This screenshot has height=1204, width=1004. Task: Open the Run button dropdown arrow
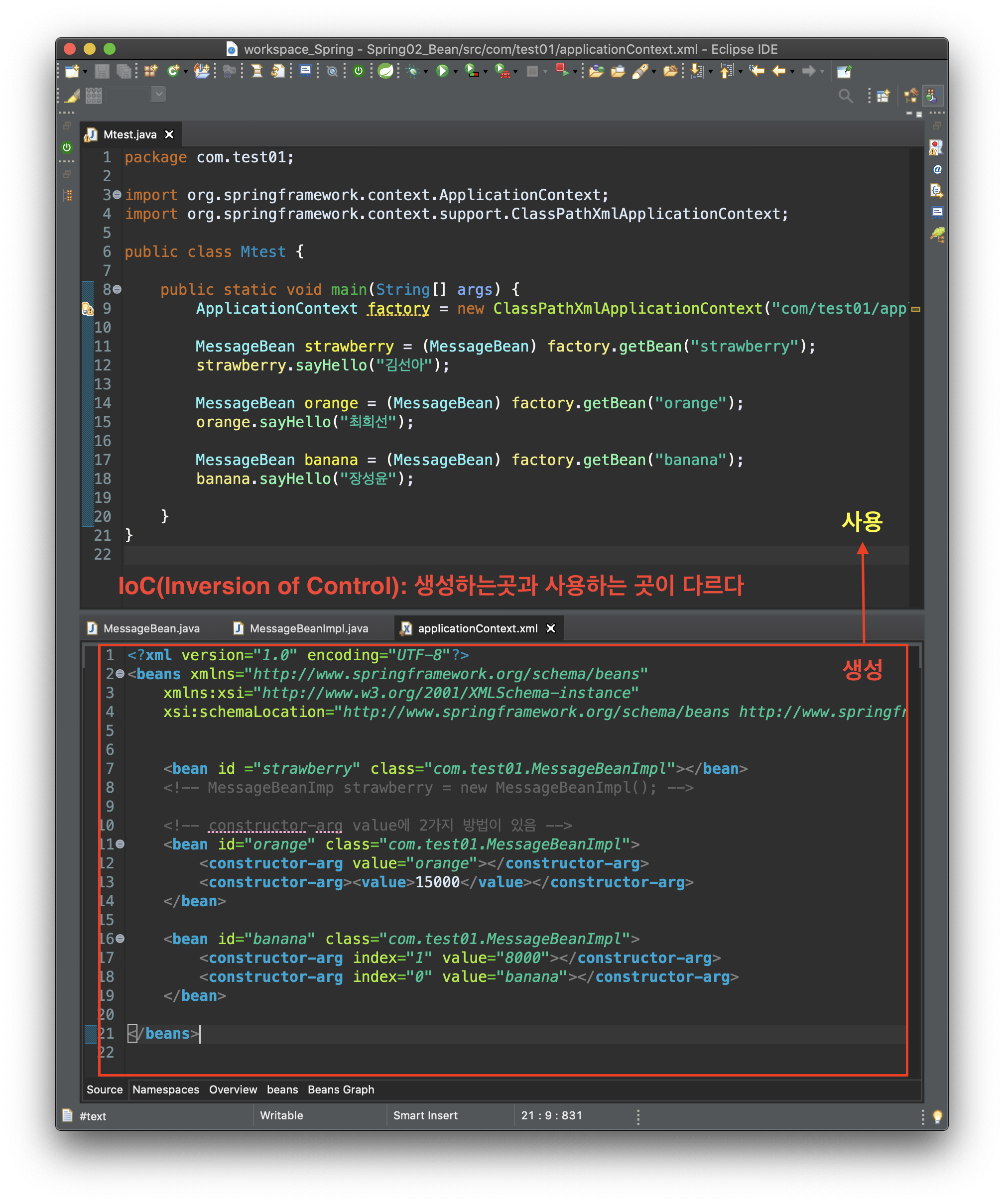456,72
